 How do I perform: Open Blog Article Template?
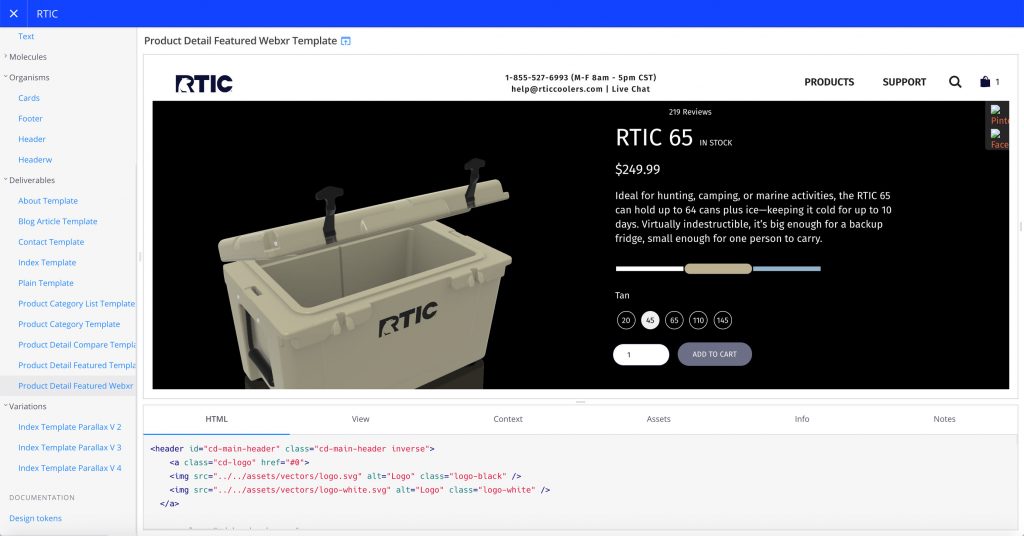point(57,221)
